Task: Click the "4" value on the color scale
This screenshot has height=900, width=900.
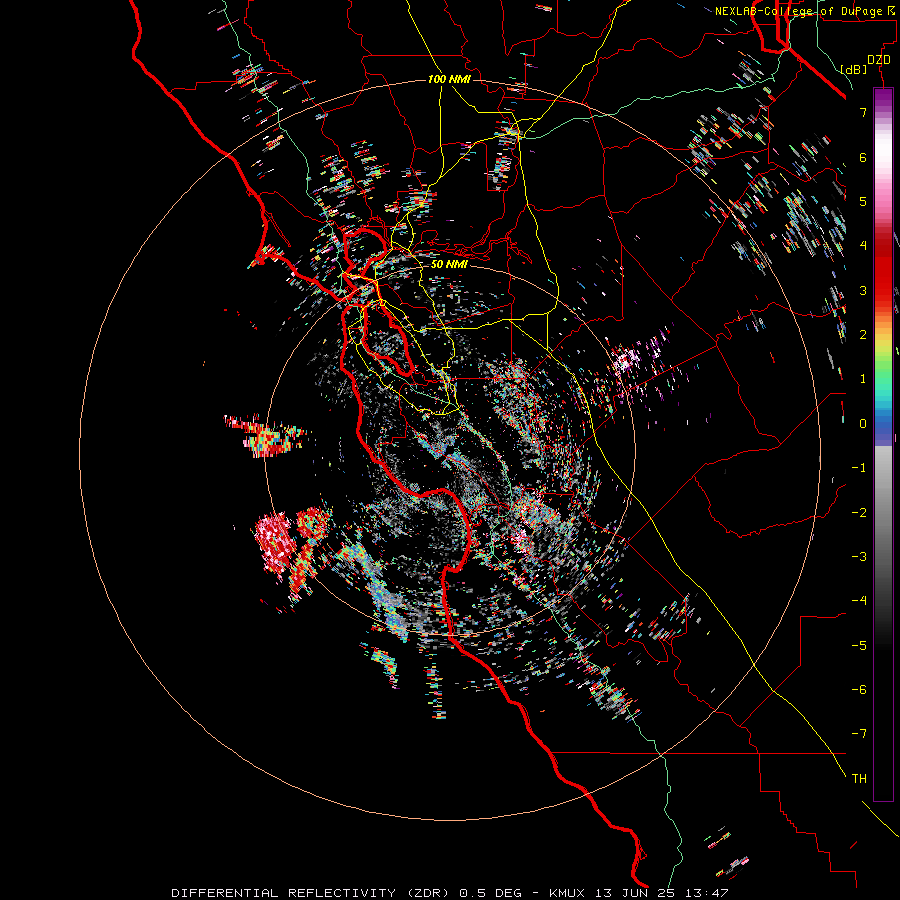Action: pos(863,246)
